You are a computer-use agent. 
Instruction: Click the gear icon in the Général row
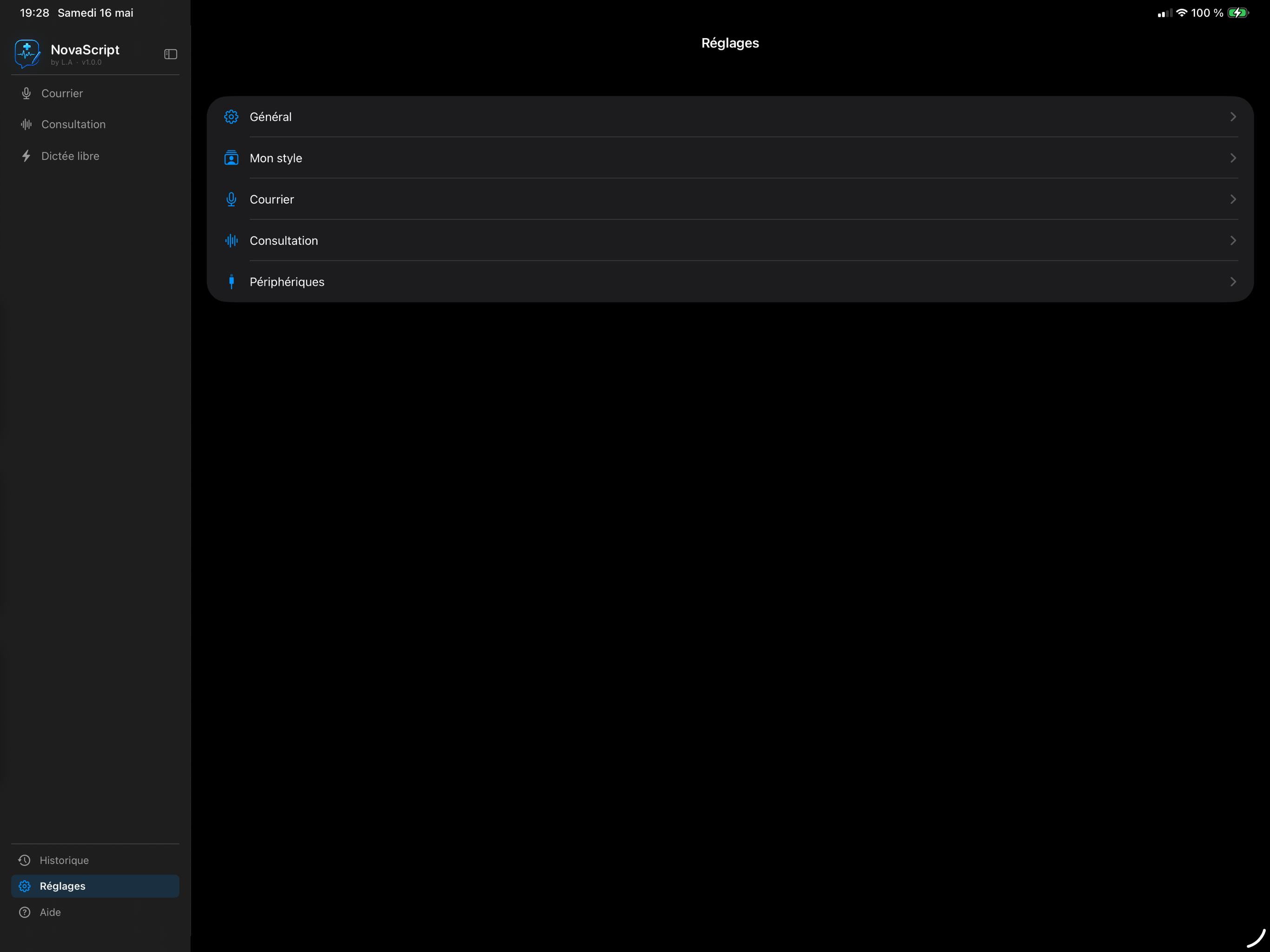click(232, 117)
